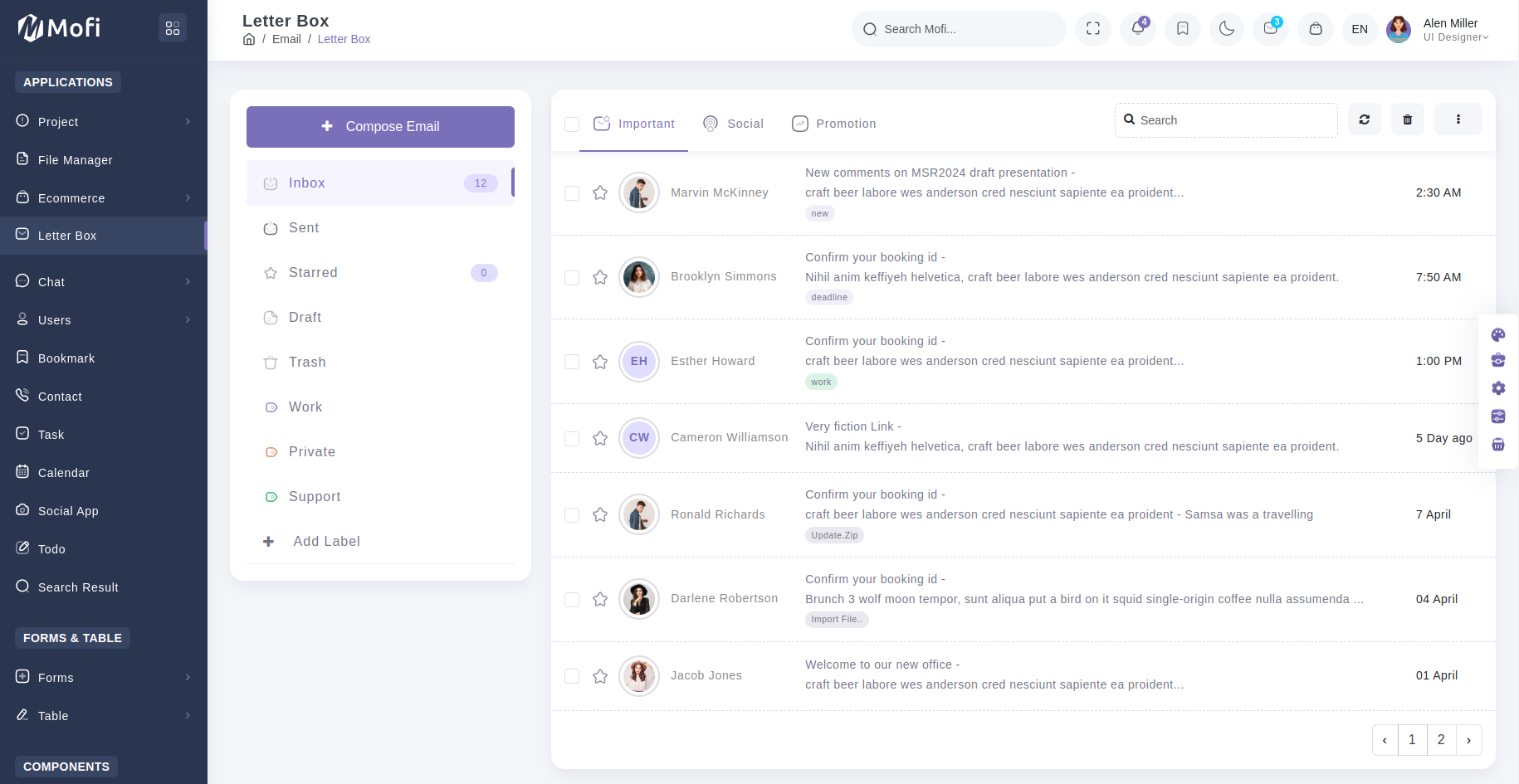The height and width of the screenshot is (784, 1519).
Task: Open the three-dot more options menu
Action: click(1458, 119)
